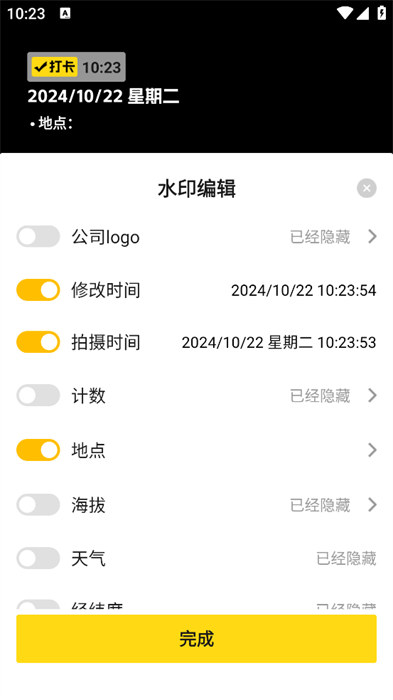Expand 海拔 options with the chevron
Screen dimensions: 393x700
(x=372, y=505)
